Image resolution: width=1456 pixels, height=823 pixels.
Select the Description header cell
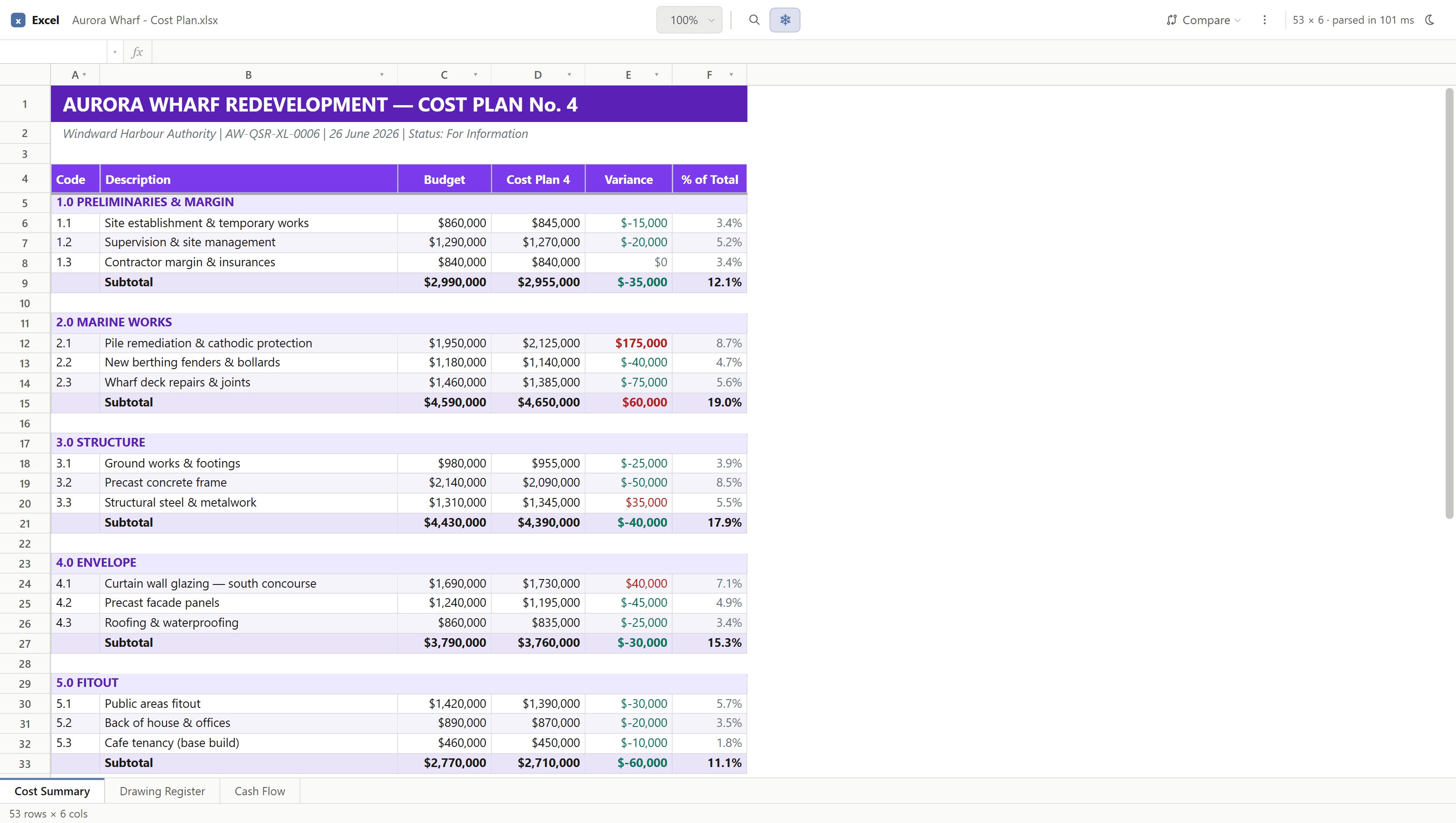coord(249,179)
